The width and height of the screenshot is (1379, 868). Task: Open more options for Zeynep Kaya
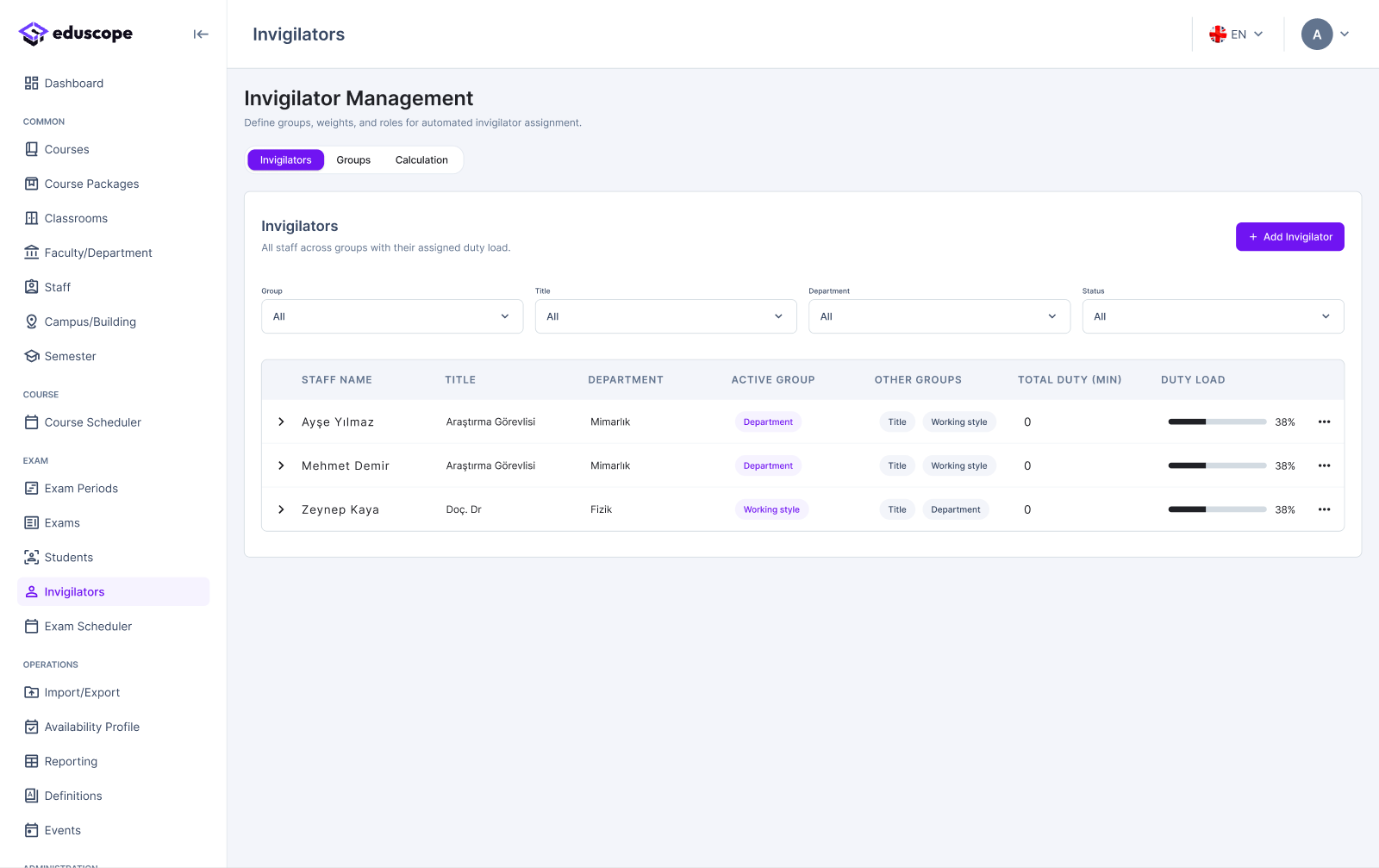pos(1325,509)
